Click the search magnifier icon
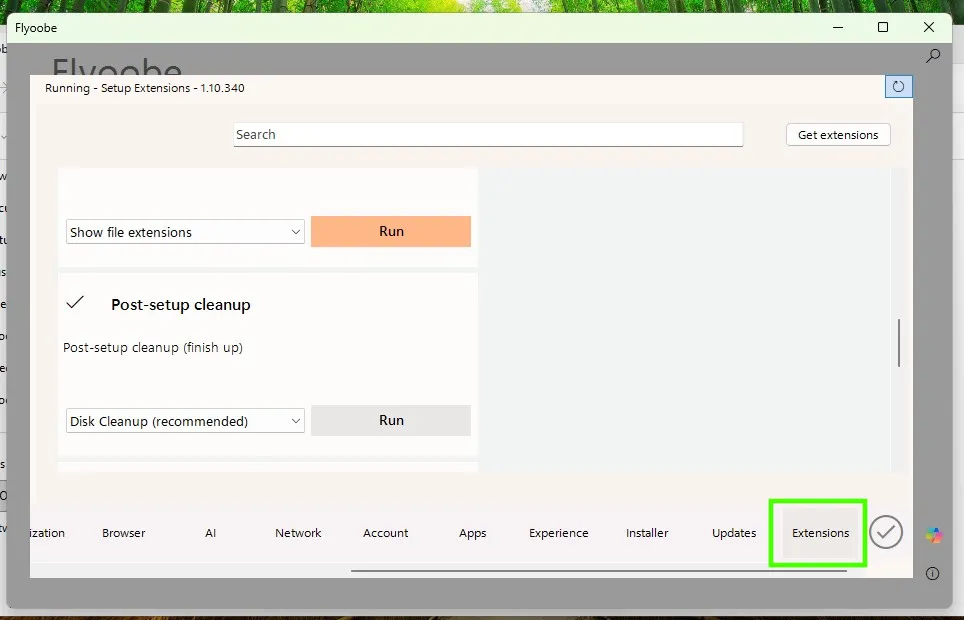This screenshot has width=964, height=620. [x=932, y=56]
